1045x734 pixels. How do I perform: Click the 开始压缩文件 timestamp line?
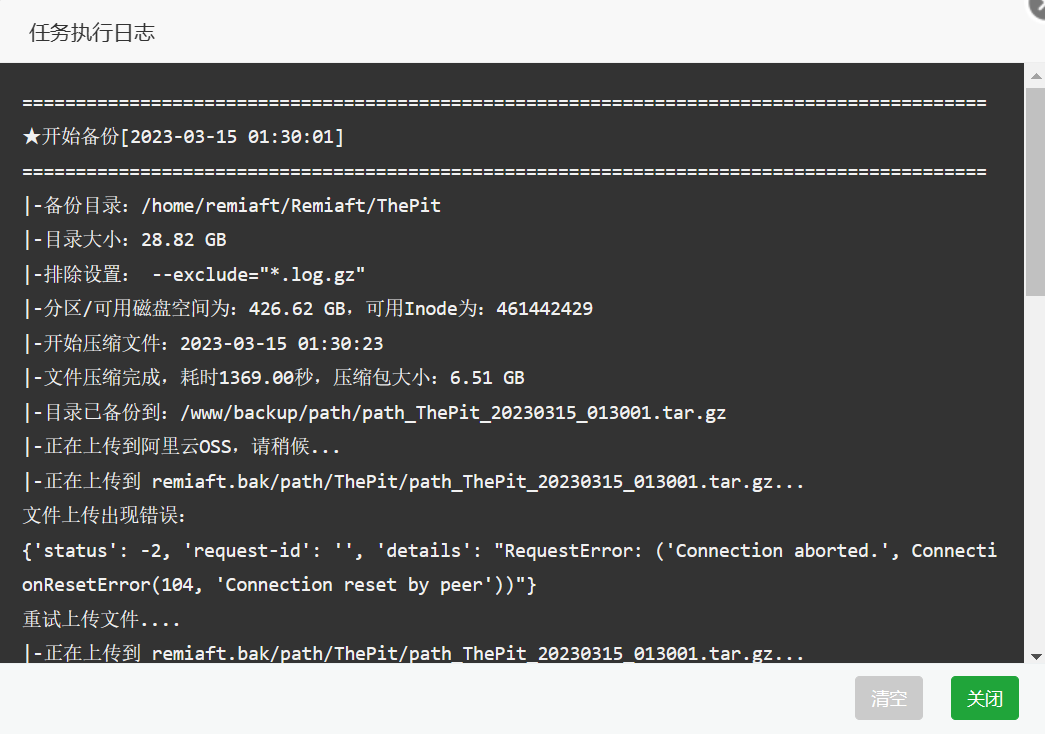coord(203,343)
